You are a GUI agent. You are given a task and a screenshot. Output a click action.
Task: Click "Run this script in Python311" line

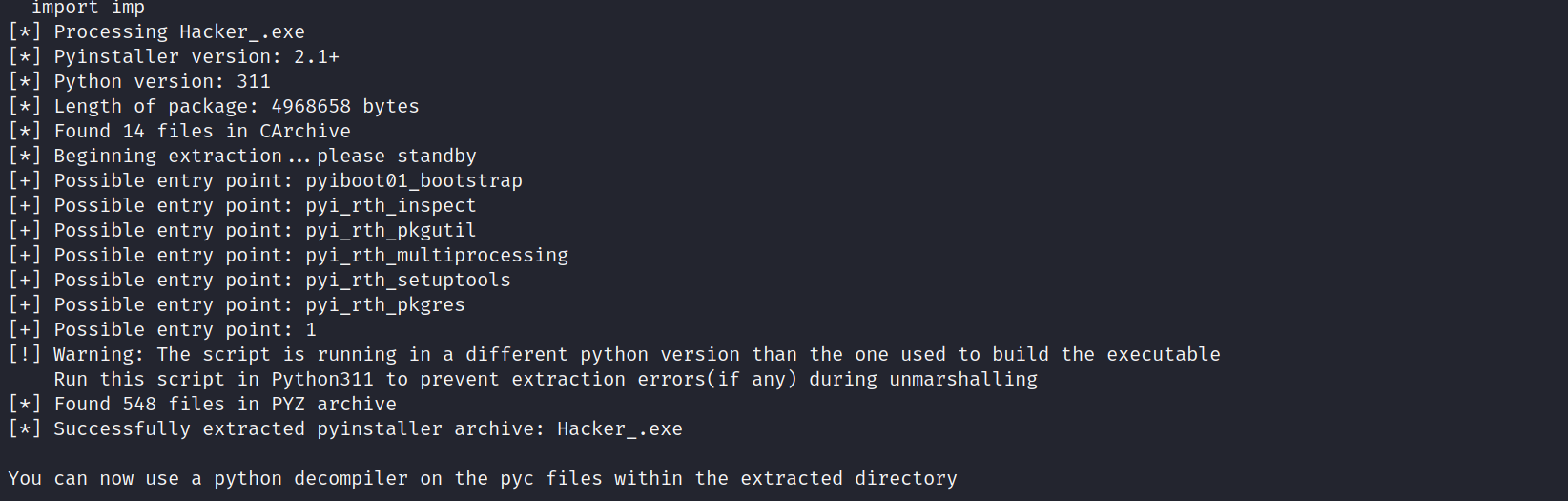coord(546,380)
